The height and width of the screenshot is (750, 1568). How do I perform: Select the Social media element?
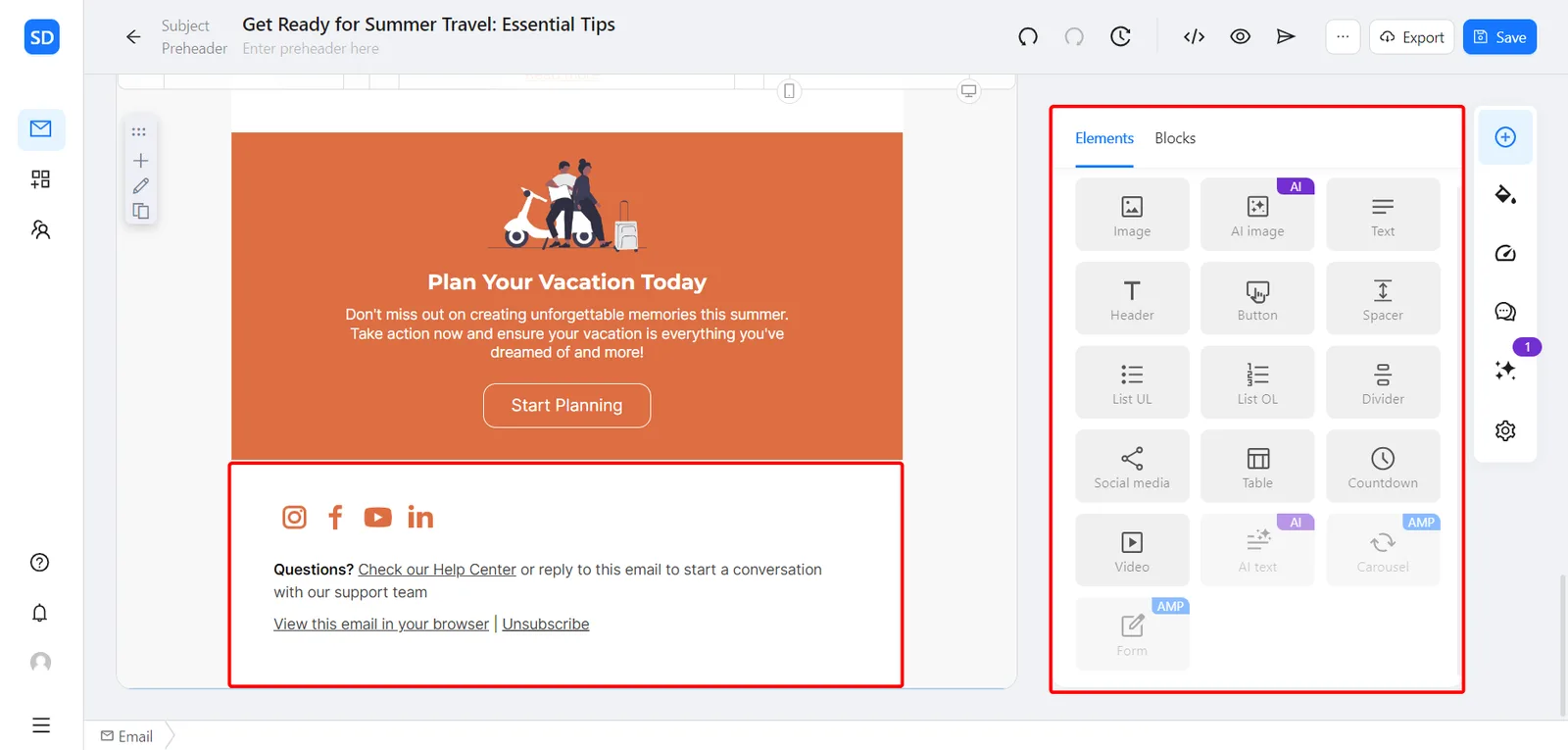pos(1132,467)
